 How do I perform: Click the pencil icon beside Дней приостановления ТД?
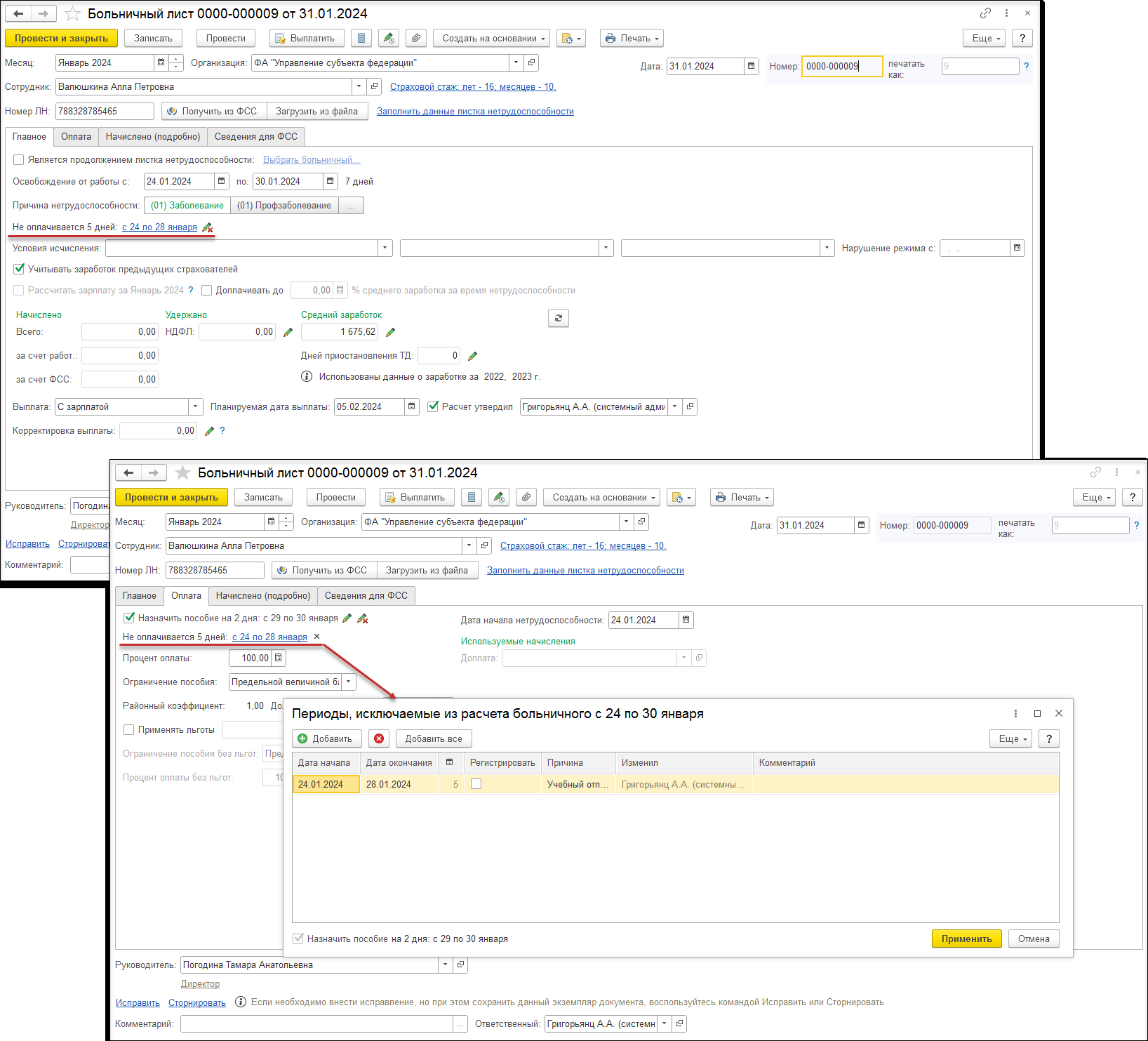tap(473, 356)
